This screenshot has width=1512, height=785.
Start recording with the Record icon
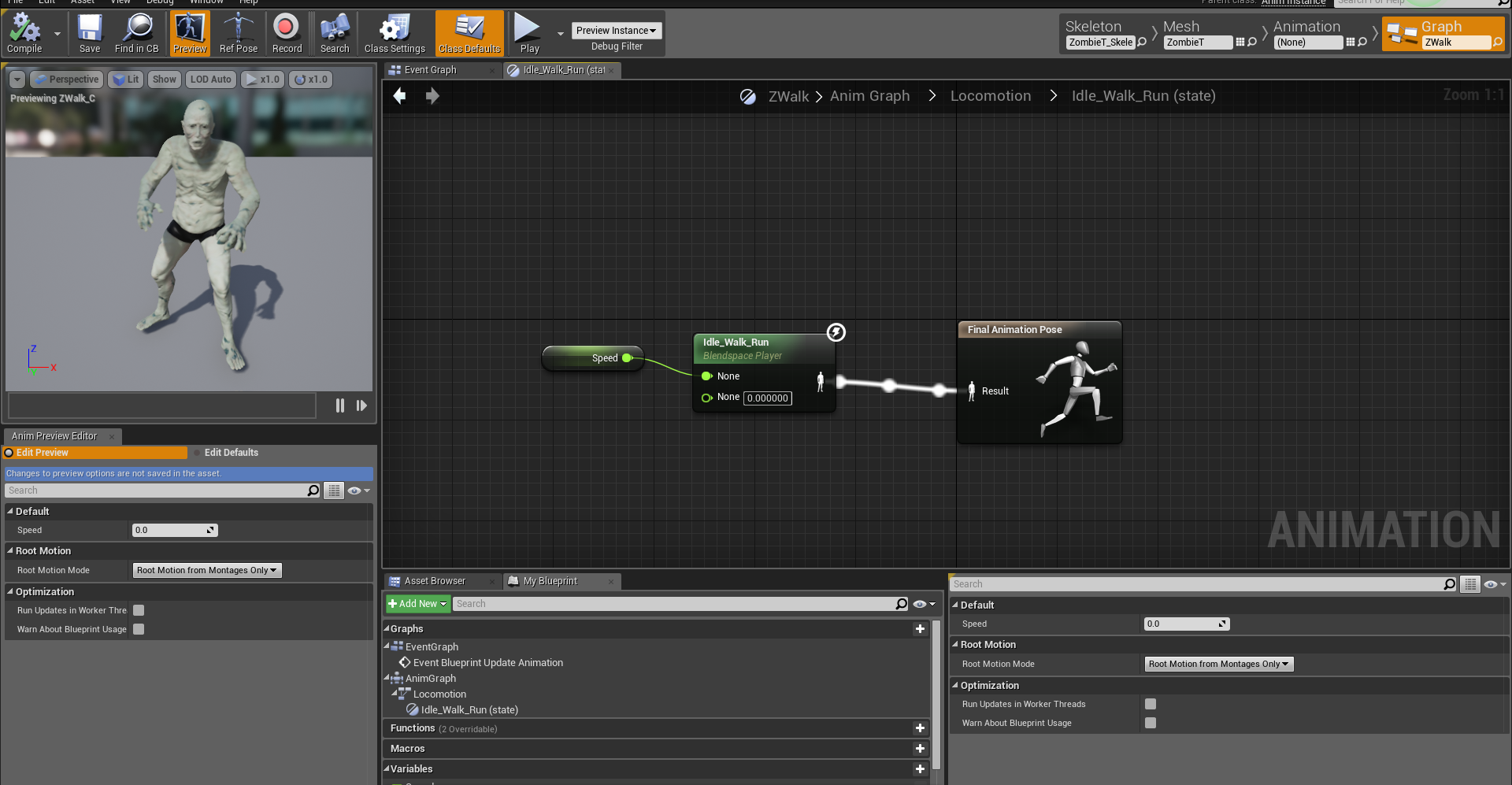pos(287,33)
